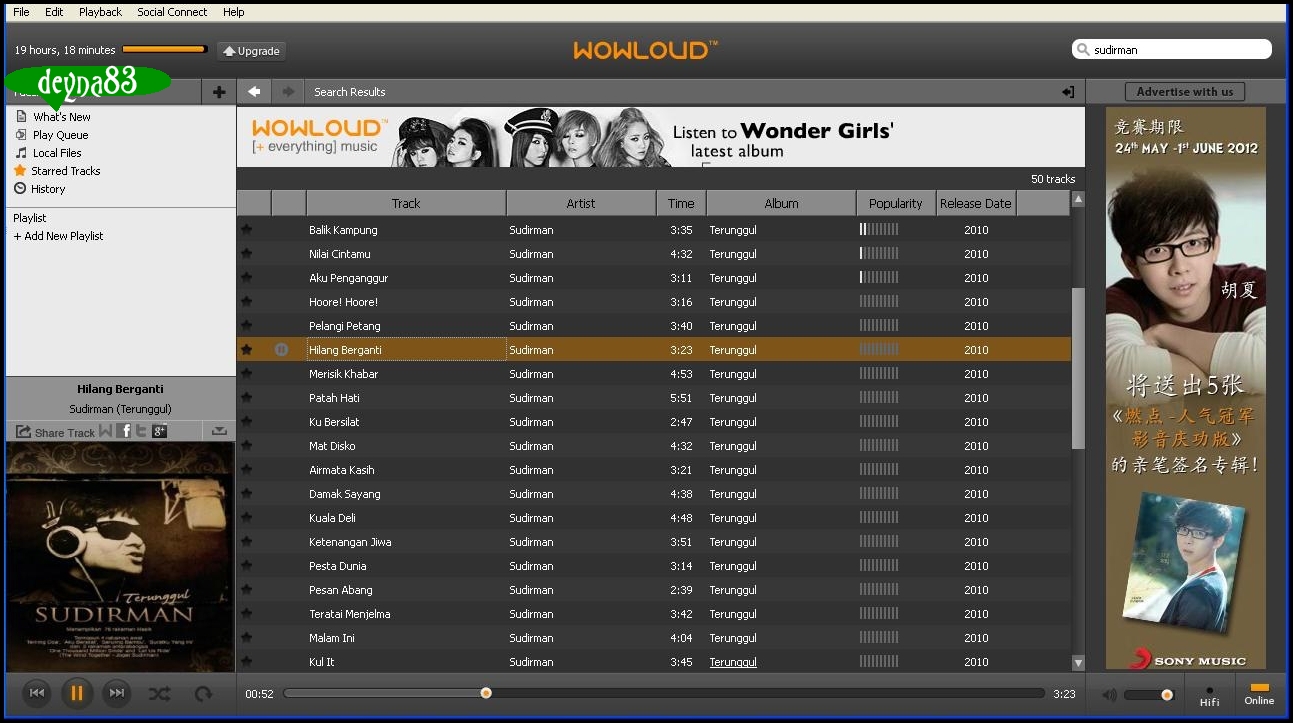Toggle Hifi quality mode

click(1209, 695)
